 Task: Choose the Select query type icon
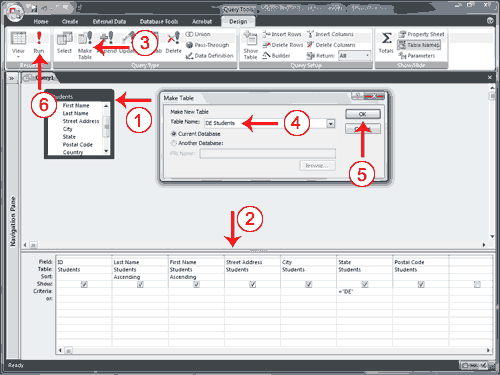[64, 42]
